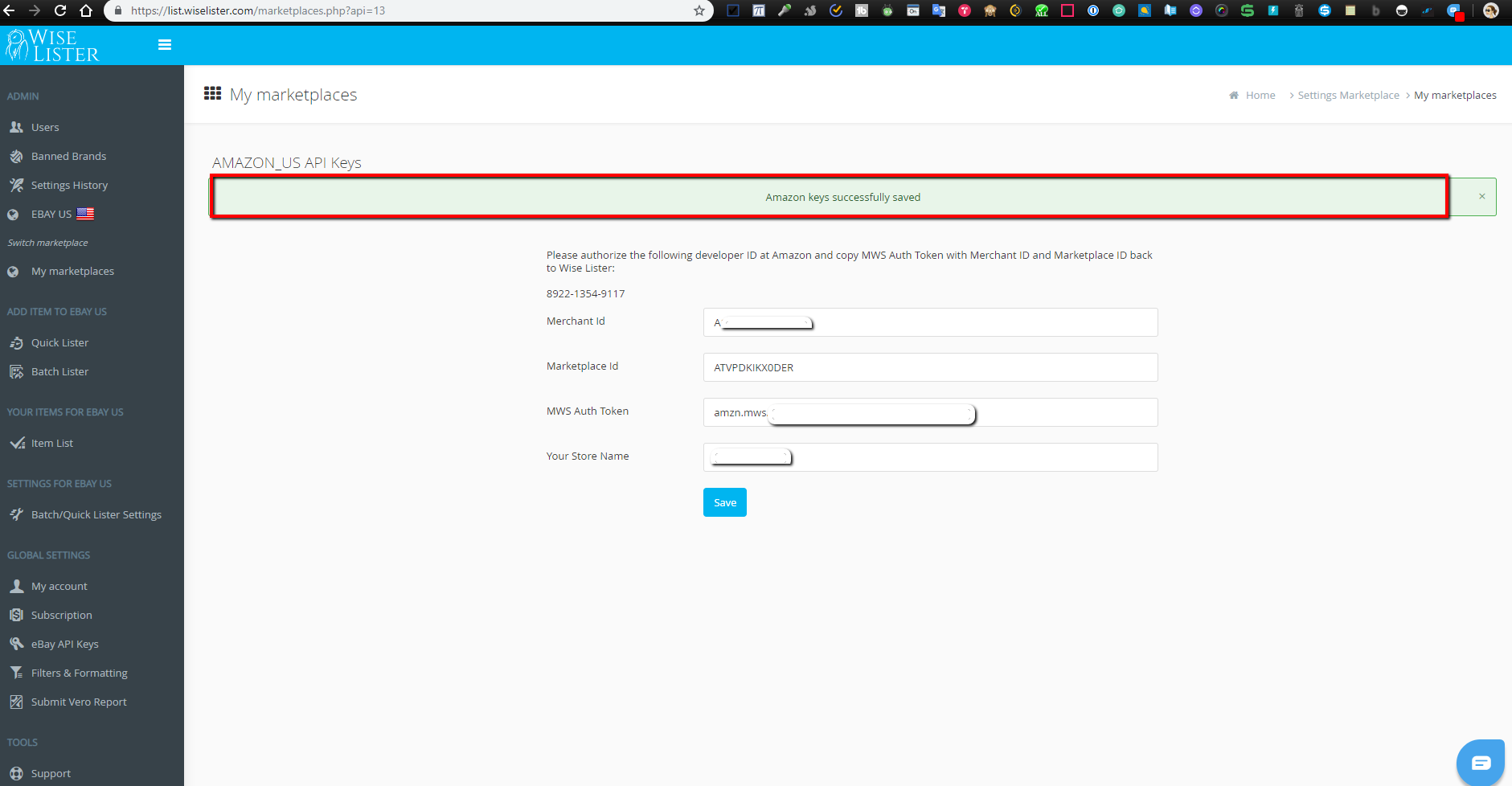Click Batch/Quick Lister Settings icon
The width and height of the screenshot is (1512, 786).
point(16,514)
